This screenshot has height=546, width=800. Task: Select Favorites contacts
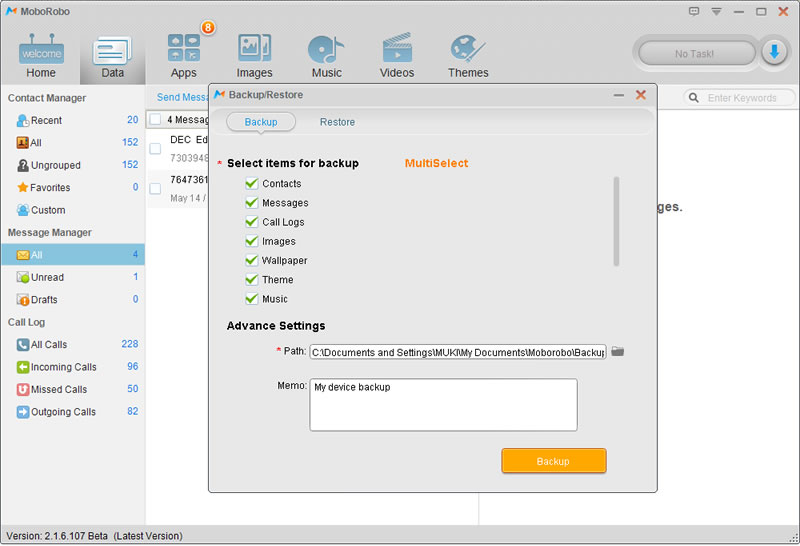tap(73, 187)
